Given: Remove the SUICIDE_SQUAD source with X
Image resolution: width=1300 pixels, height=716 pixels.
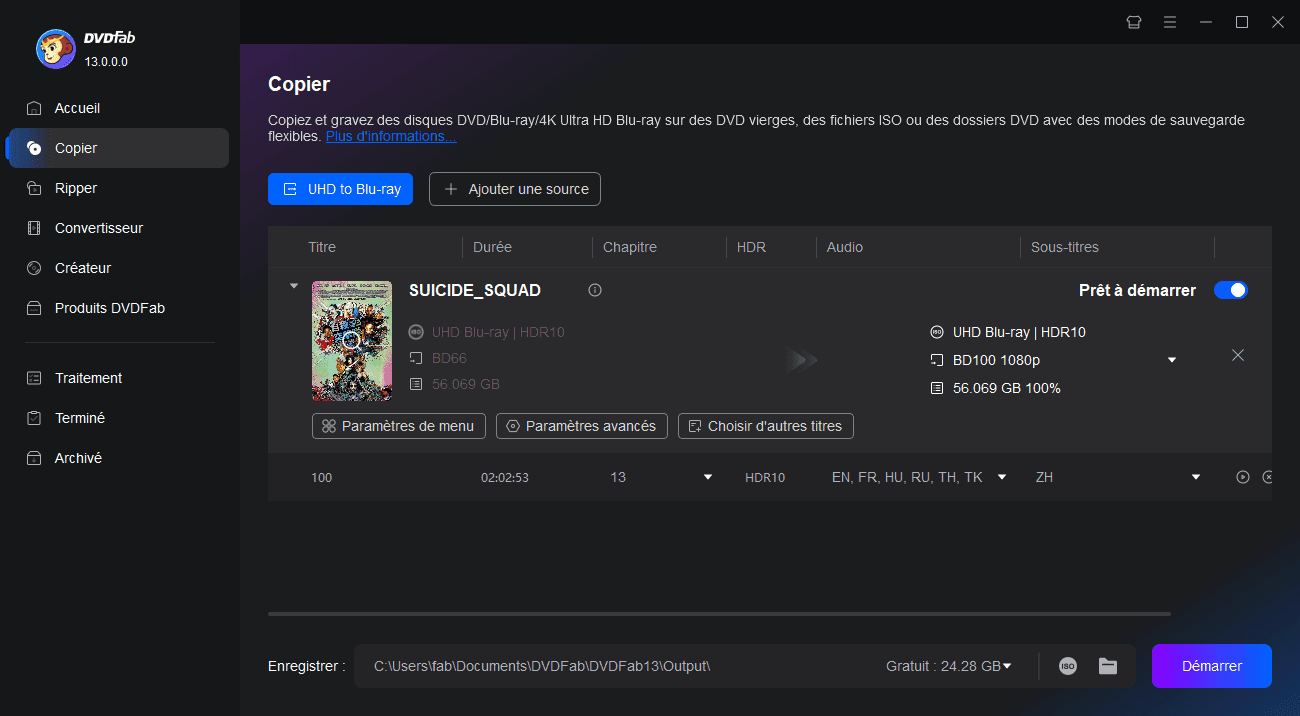Looking at the screenshot, I should (1238, 355).
